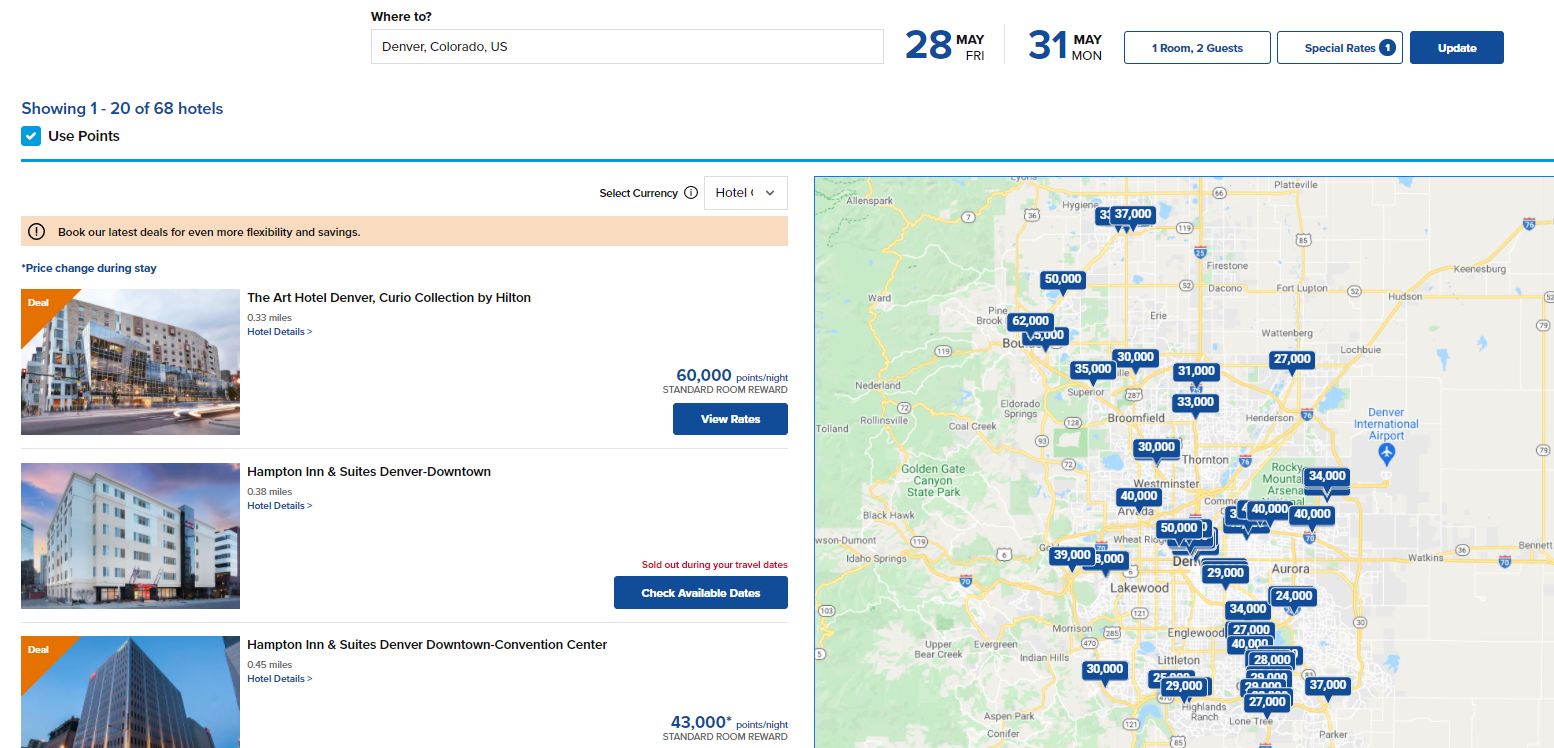Viewport: 1554px width, 748px height.
Task: Click the 0.33 miles distance text
Action: [269, 318]
